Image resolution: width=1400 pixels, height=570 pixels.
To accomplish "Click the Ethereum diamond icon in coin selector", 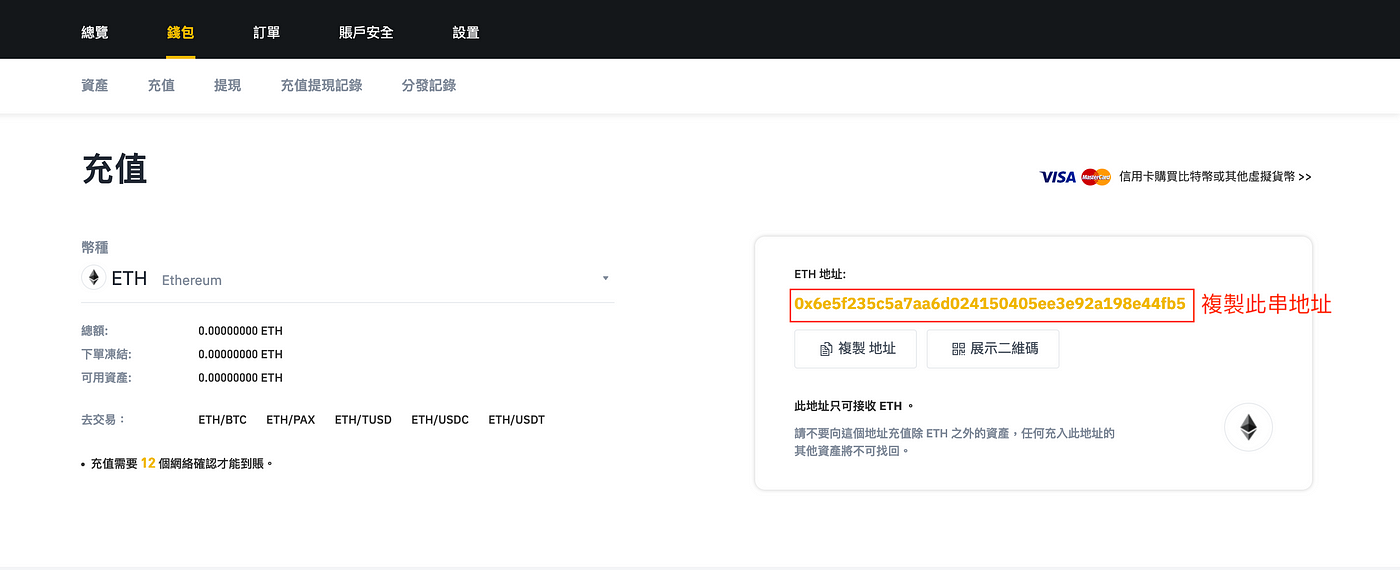I will pyautogui.click(x=93, y=278).
